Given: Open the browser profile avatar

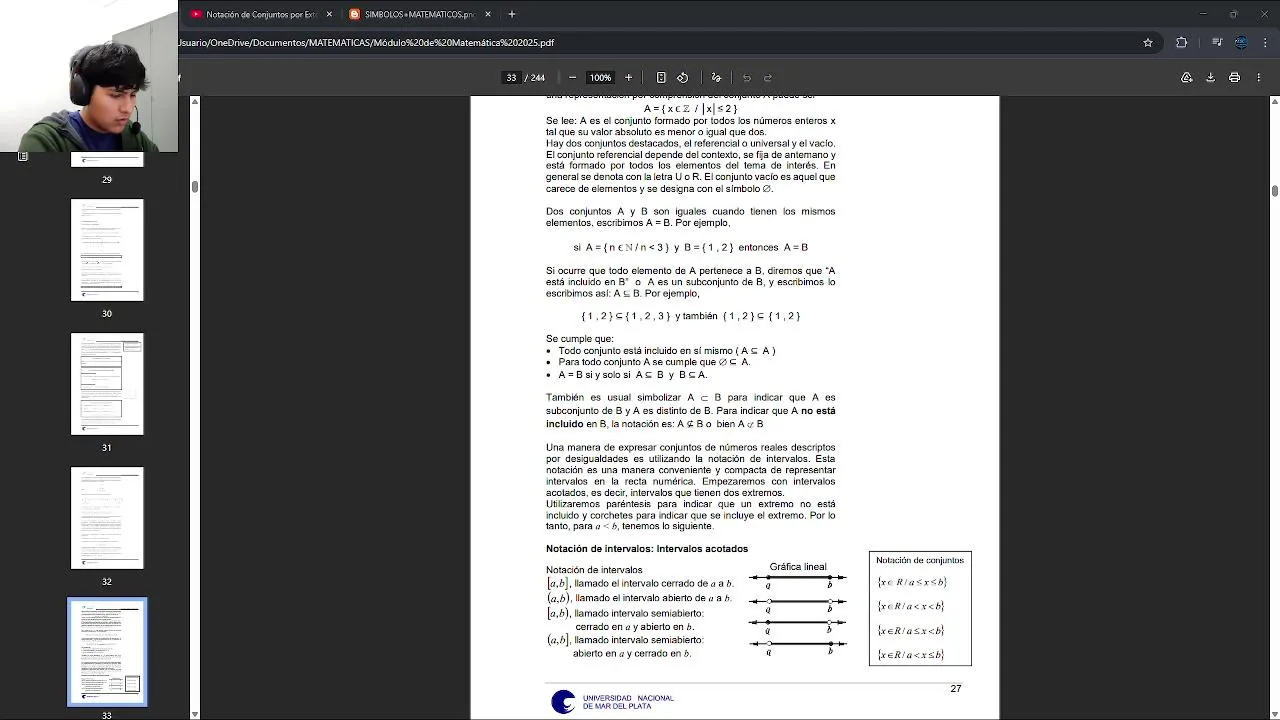Looking at the screenshot, I should coord(1241,42).
